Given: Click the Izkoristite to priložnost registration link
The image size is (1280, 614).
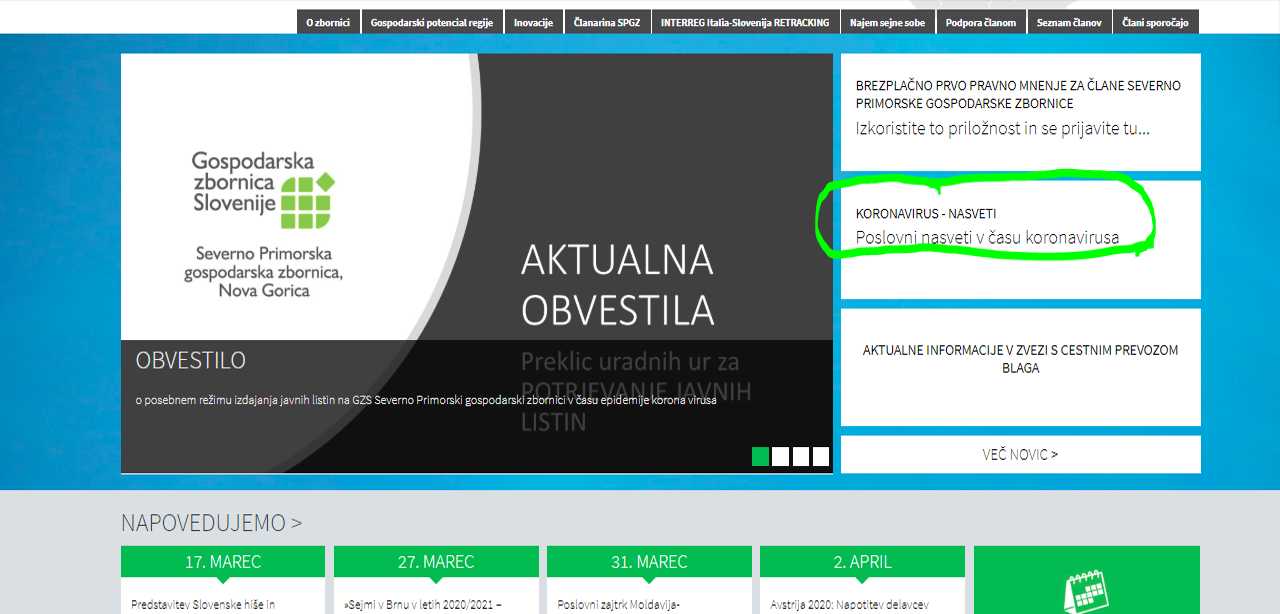Looking at the screenshot, I should point(1002,128).
